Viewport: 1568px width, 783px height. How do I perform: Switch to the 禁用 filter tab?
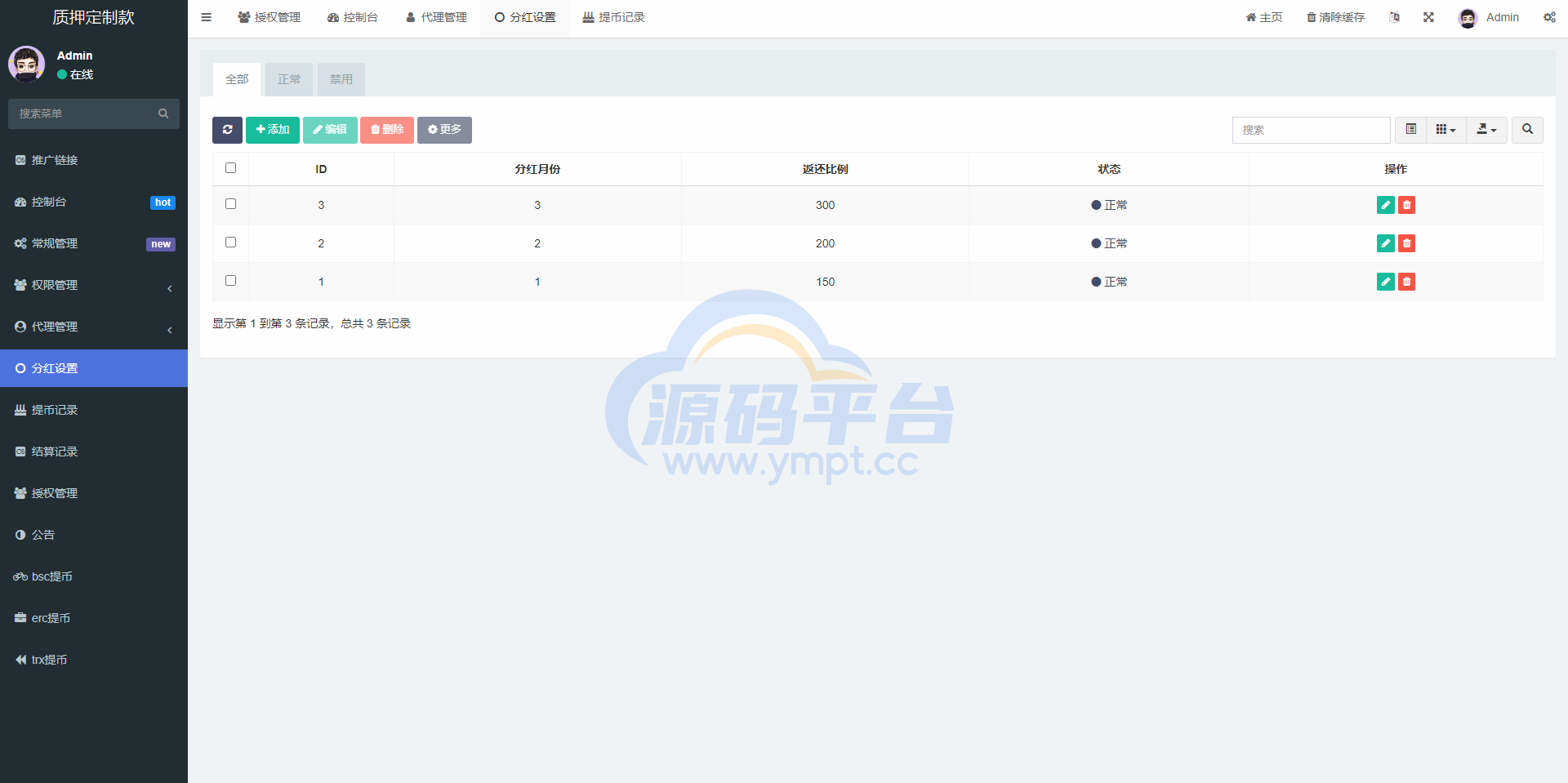tap(341, 79)
